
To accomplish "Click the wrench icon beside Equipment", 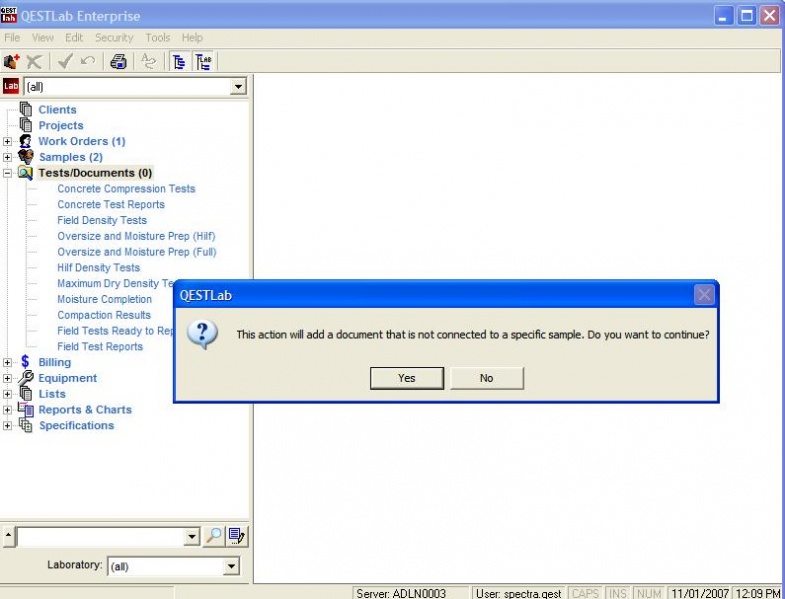I will [26, 378].
